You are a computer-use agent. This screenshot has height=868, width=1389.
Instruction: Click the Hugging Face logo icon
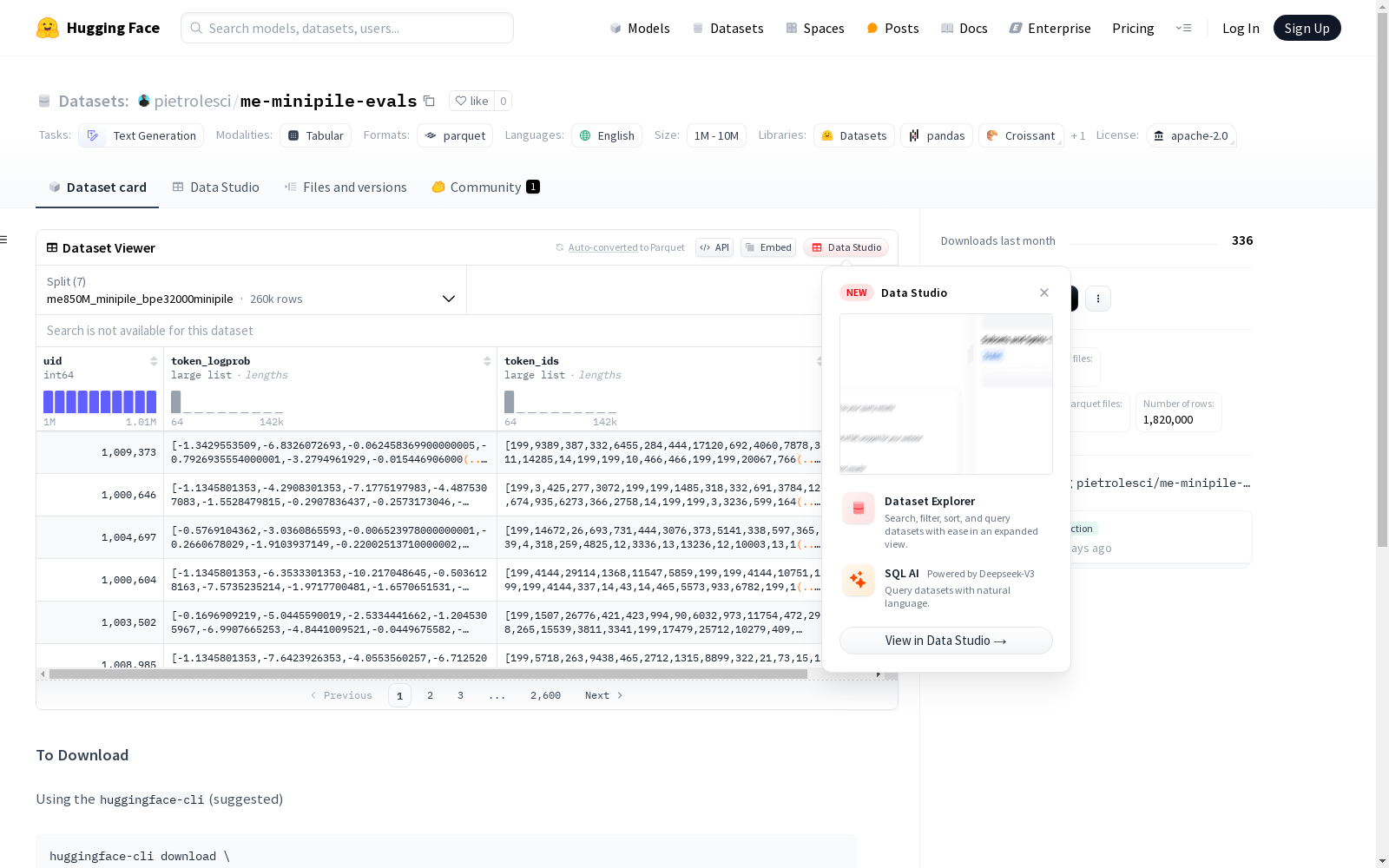(x=48, y=28)
